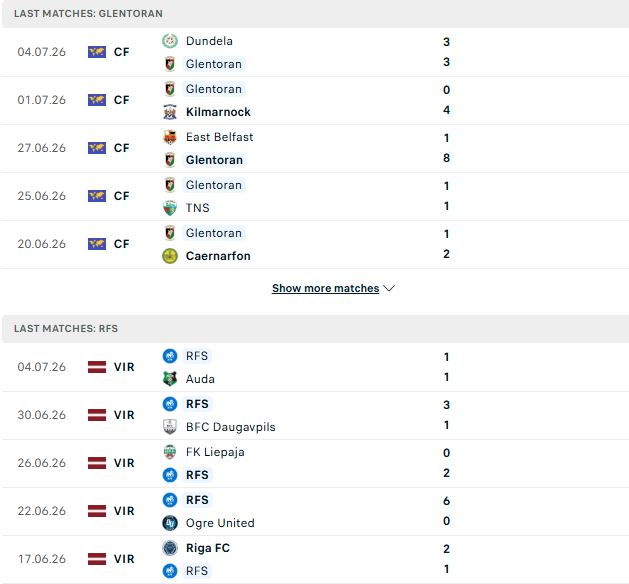Click the Latvia flag on 04.07.26 row

coord(97,367)
